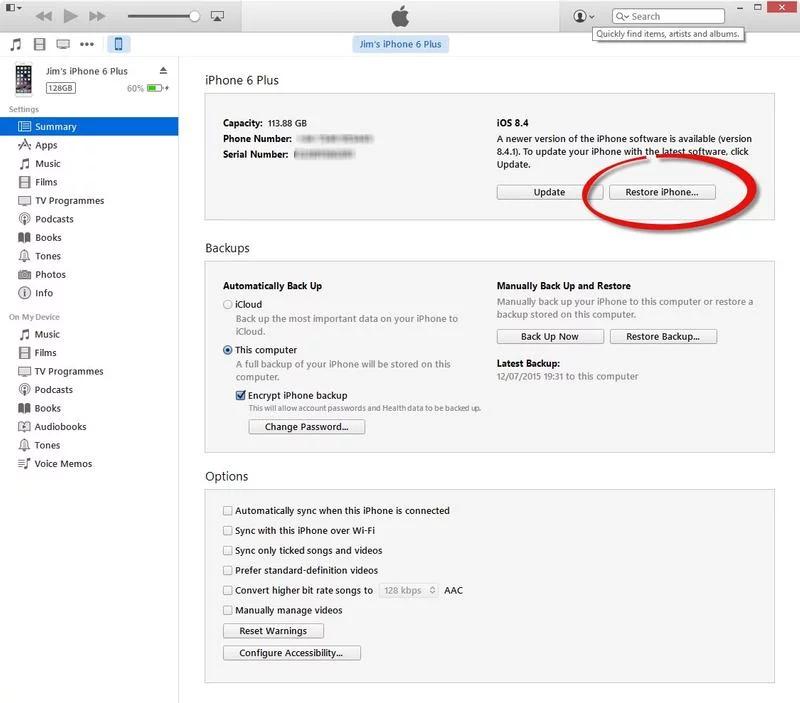The width and height of the screenshot is (800, 703).
Task: Click the Play button
Action: [x=70, y=16]
